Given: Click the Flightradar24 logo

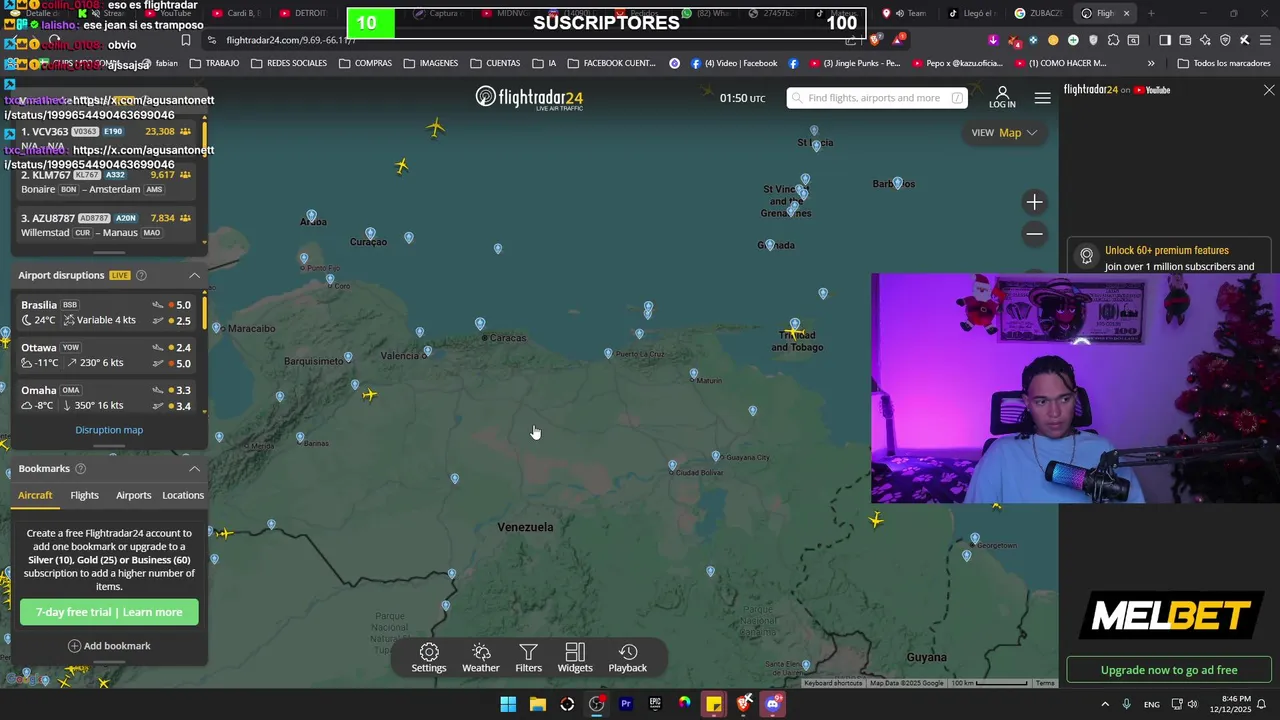Looking at the screenshot, I should (529, 98).
